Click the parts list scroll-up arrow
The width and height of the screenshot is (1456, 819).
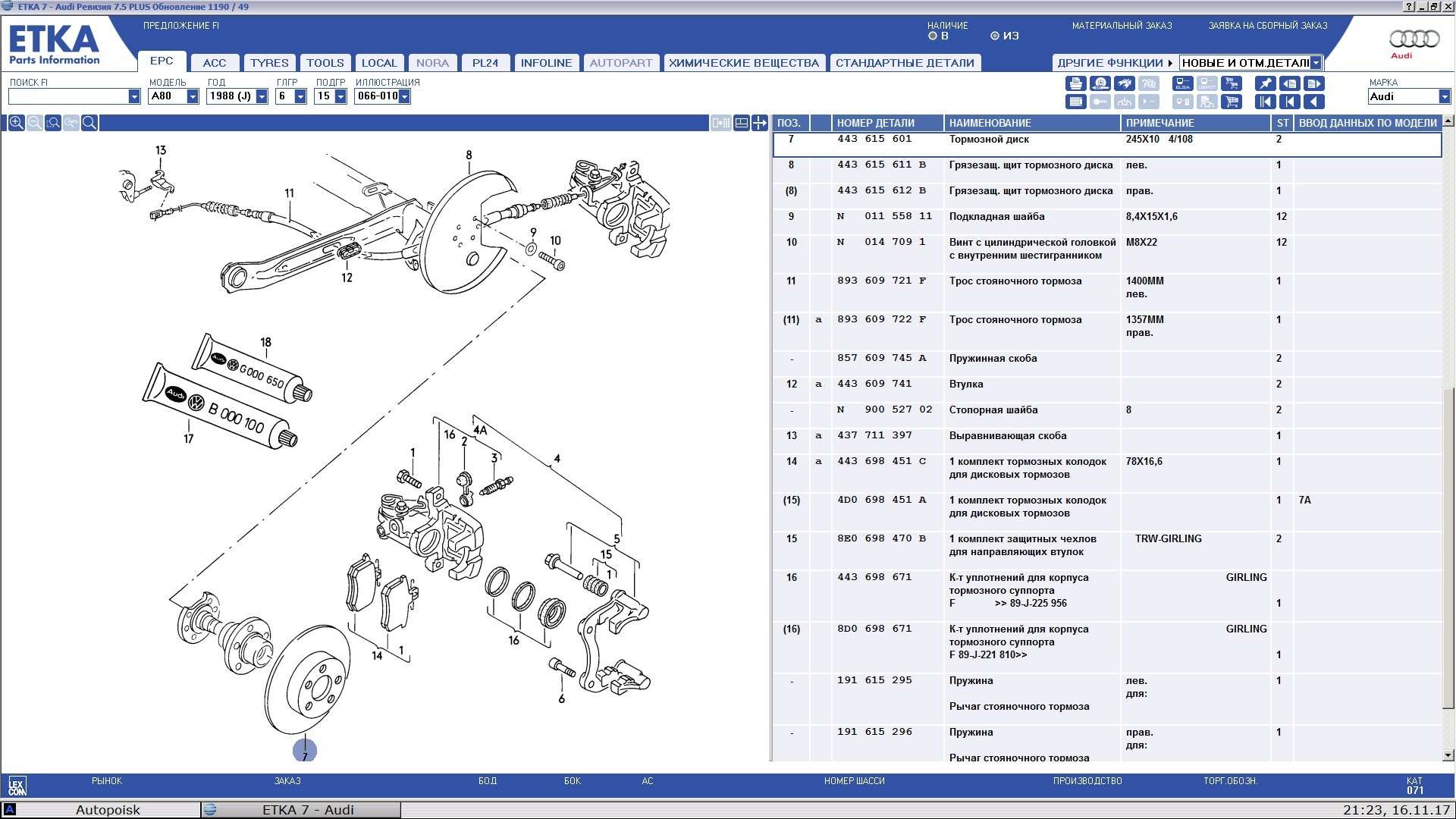(x=1448, y=121)
